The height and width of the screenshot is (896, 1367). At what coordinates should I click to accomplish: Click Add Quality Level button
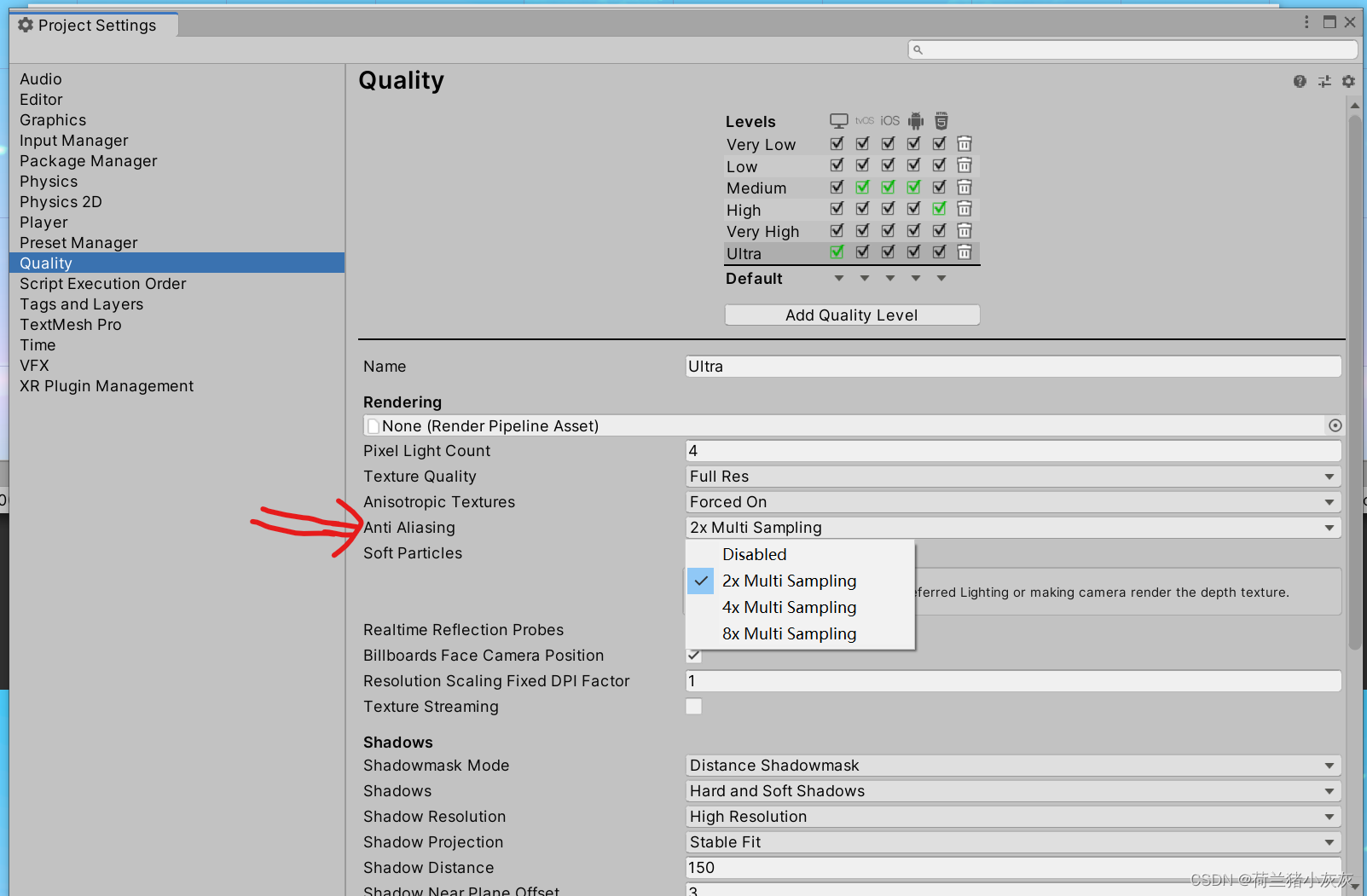click(852, 315)
